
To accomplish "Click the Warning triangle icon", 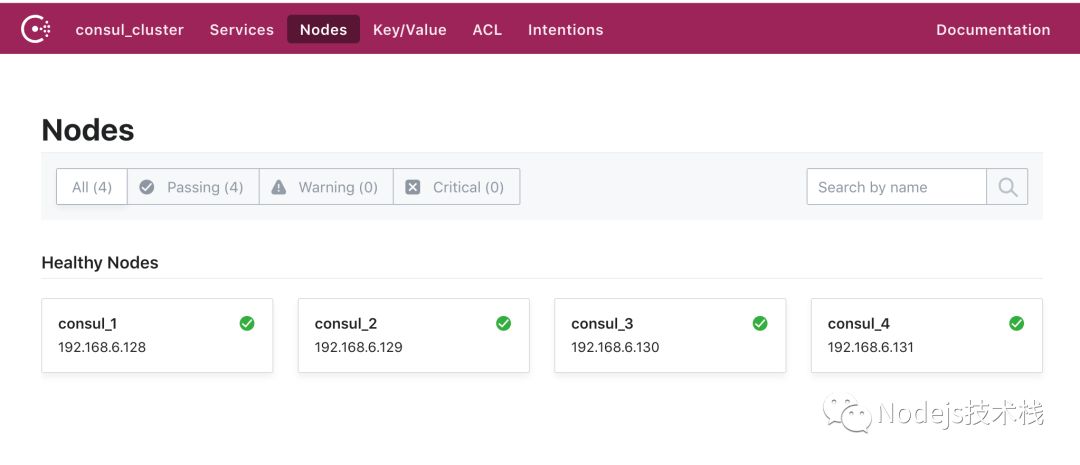I will pos(279,187).
